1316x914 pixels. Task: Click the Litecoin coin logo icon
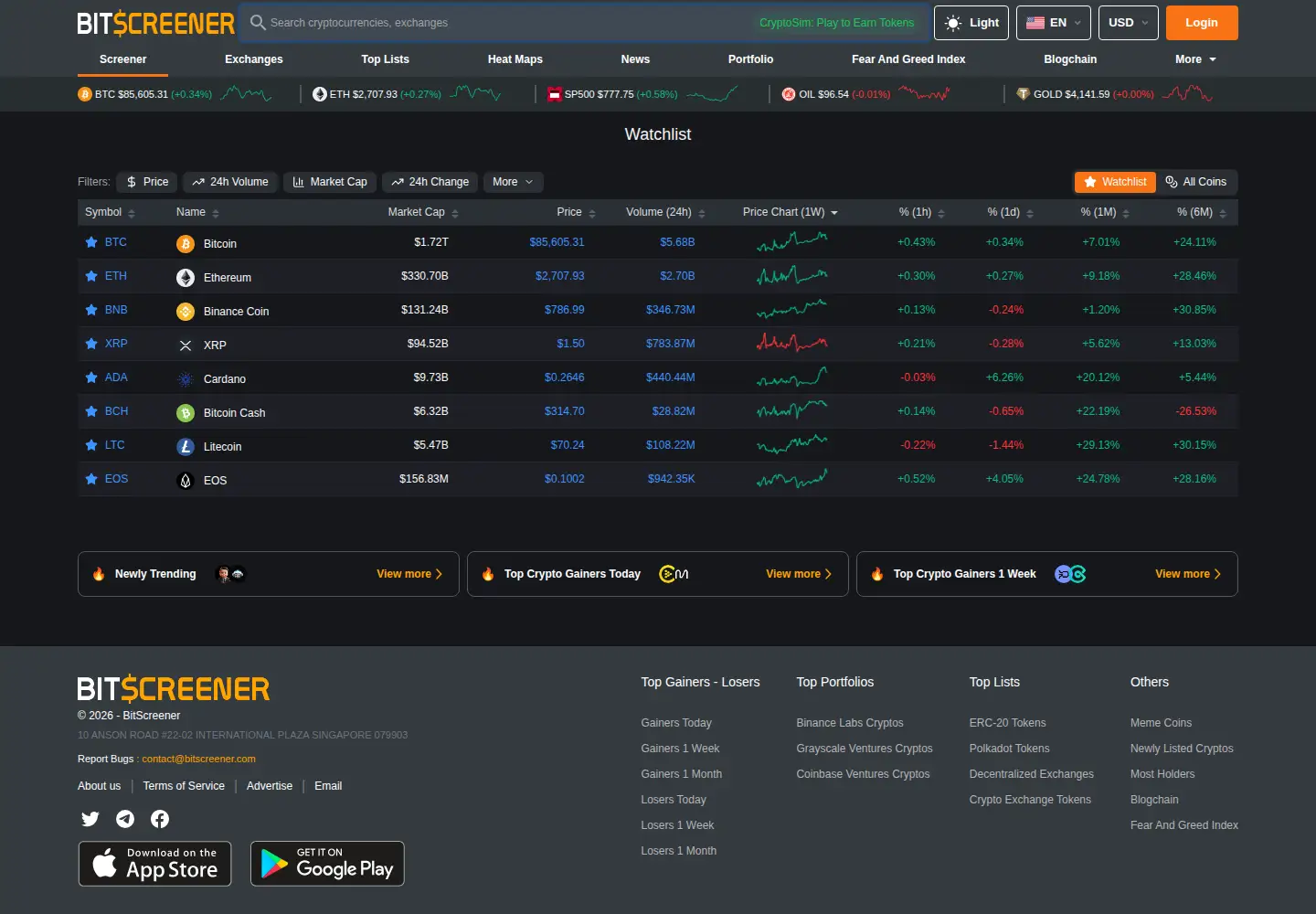186,447
